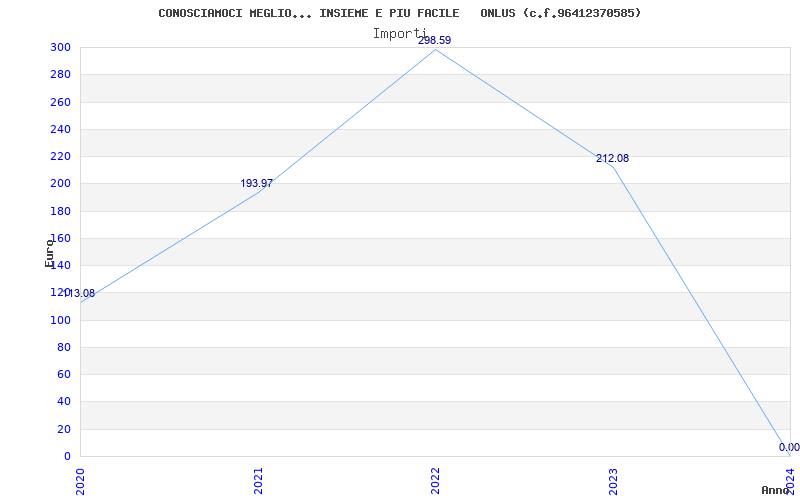
Task: Click the 160 y-axis tick label
Action: [x=60, y=238]
